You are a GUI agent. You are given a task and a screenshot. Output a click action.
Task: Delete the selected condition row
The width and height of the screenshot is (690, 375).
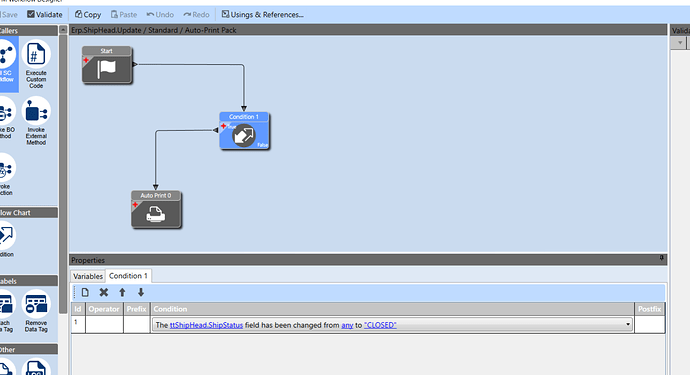pyautogui.click(x=104, y=292)
